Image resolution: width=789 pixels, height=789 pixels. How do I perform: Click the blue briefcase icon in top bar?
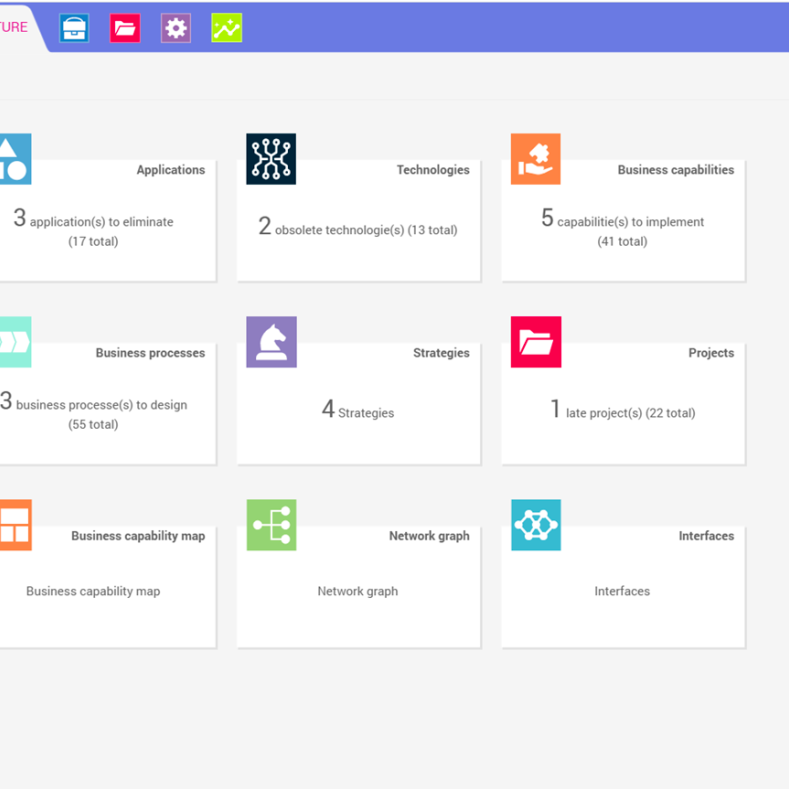(x=75, y=28)
